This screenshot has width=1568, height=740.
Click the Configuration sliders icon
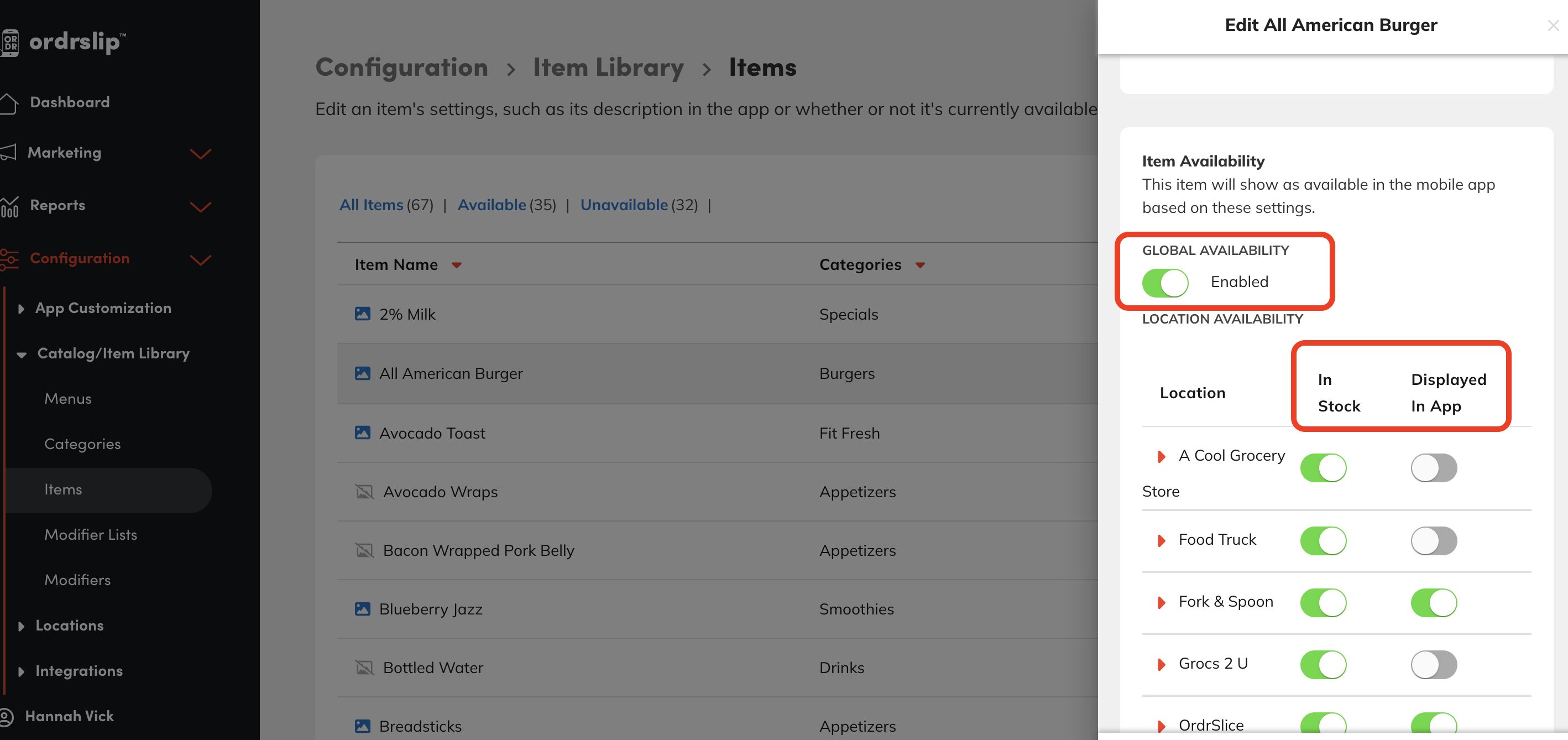tap(8, 259)
